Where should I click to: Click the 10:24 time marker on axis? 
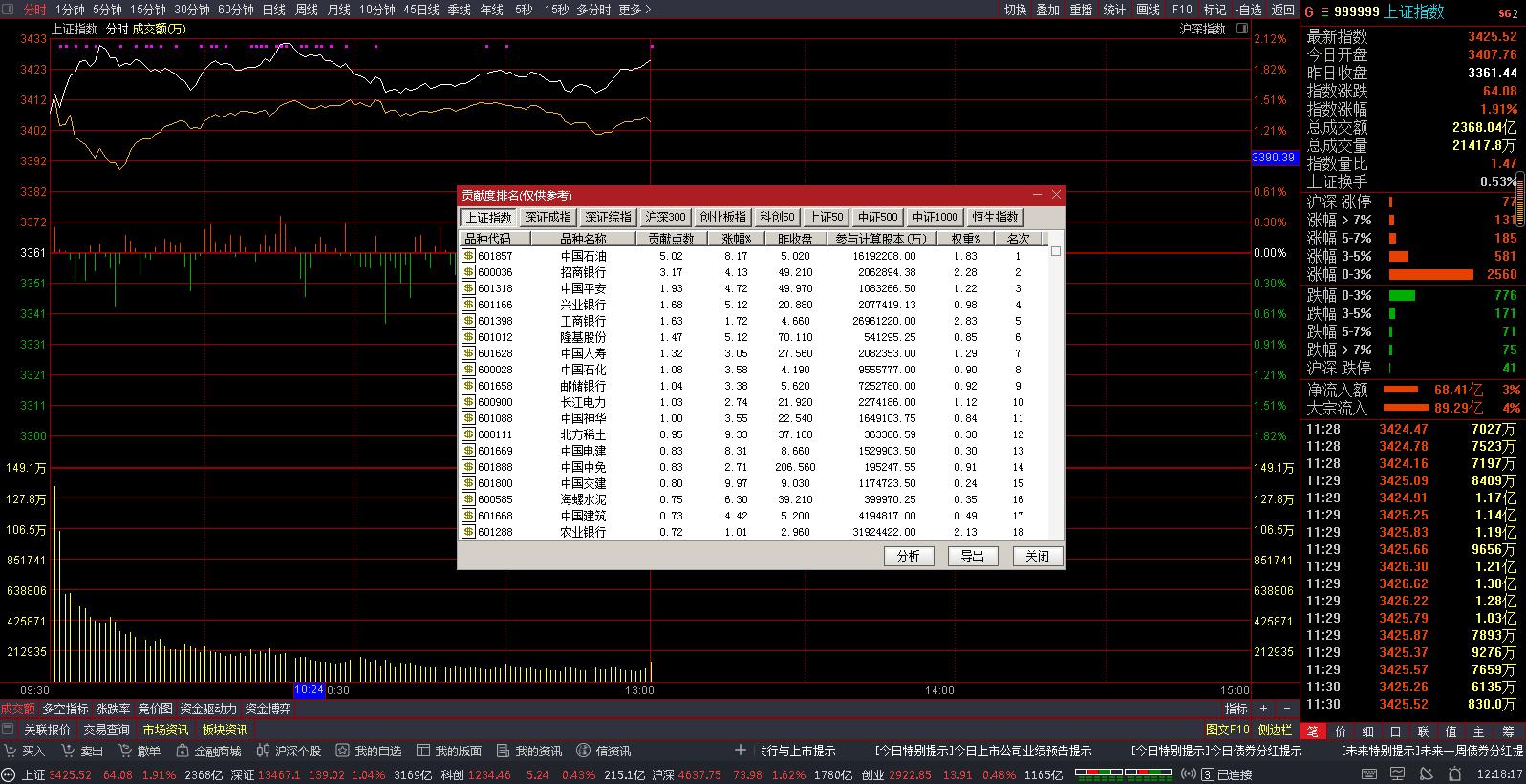pyautogui.click(x=309, y=689)
